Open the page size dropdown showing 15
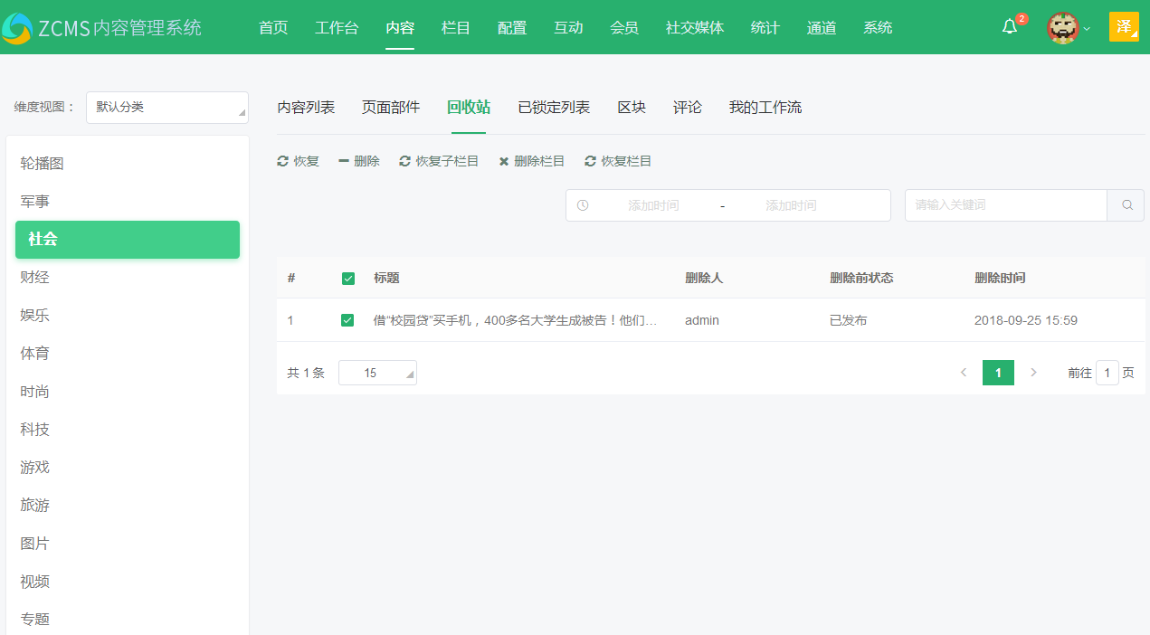The width and height of the screenshot is (1150, 635). [377, 371]
